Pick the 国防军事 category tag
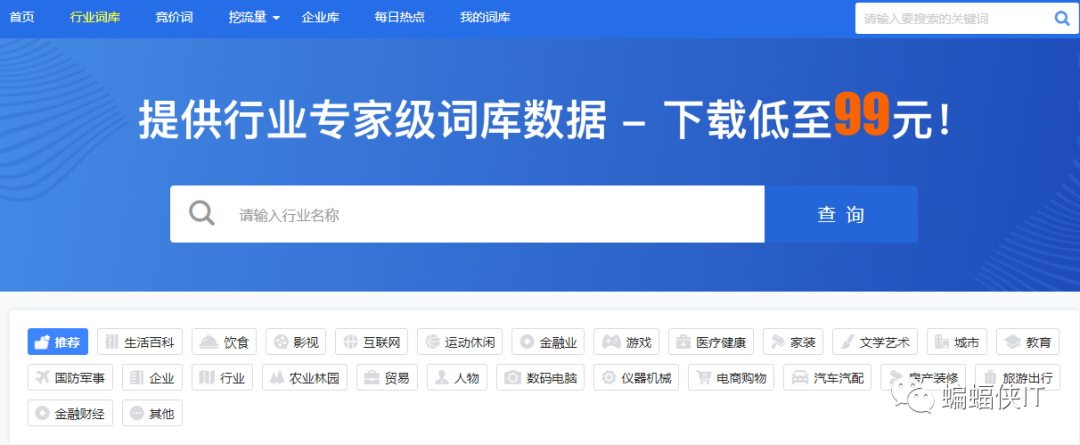This screenshot has width=1080, height=445. [70, 377]
